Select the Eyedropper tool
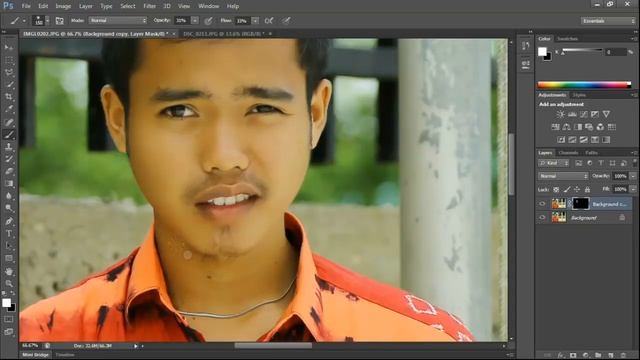 (x=9, y=109)
